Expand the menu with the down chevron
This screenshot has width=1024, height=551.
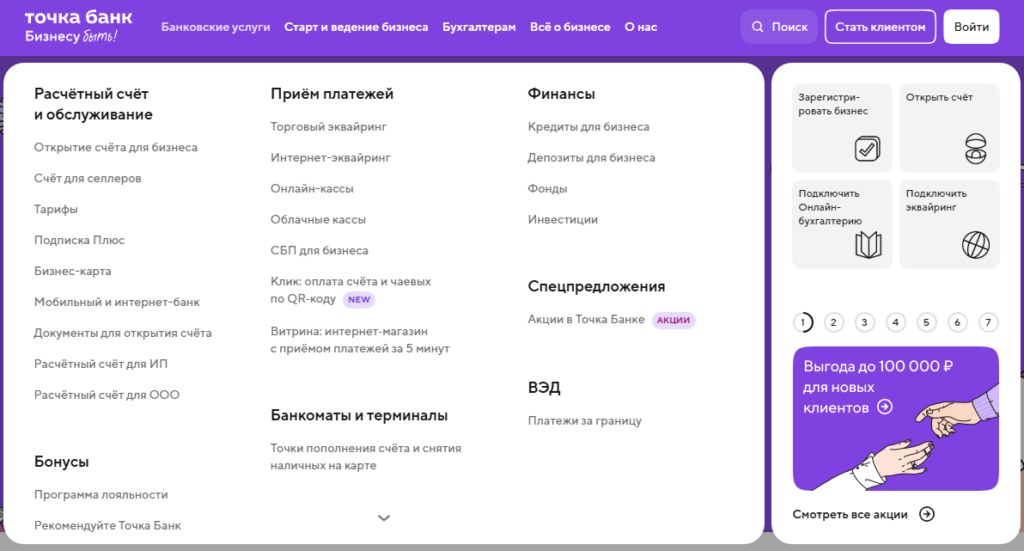(384, 518)
